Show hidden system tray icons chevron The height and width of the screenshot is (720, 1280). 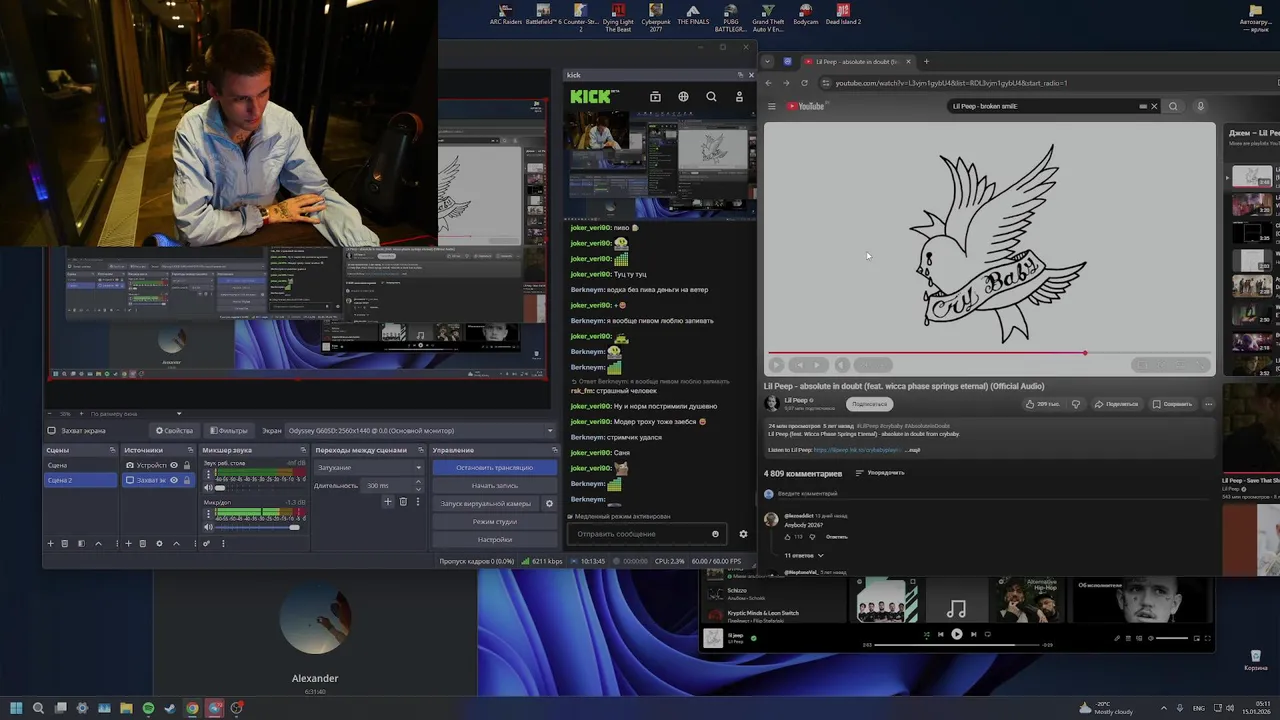pos(1162,708)
